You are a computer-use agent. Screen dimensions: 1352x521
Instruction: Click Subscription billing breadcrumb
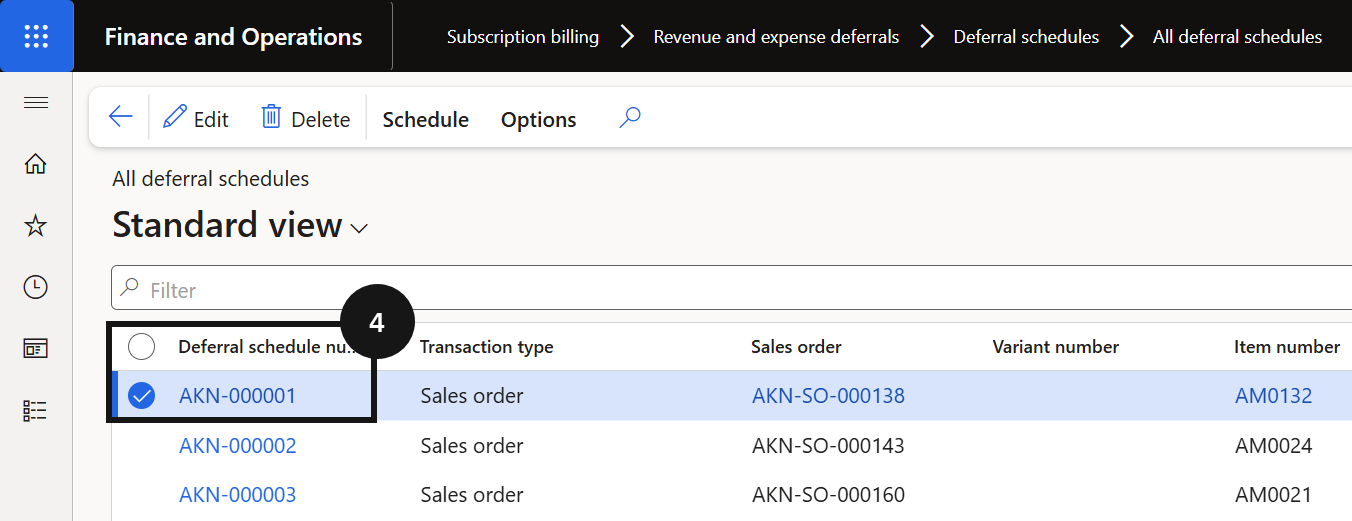coord(523,37)
